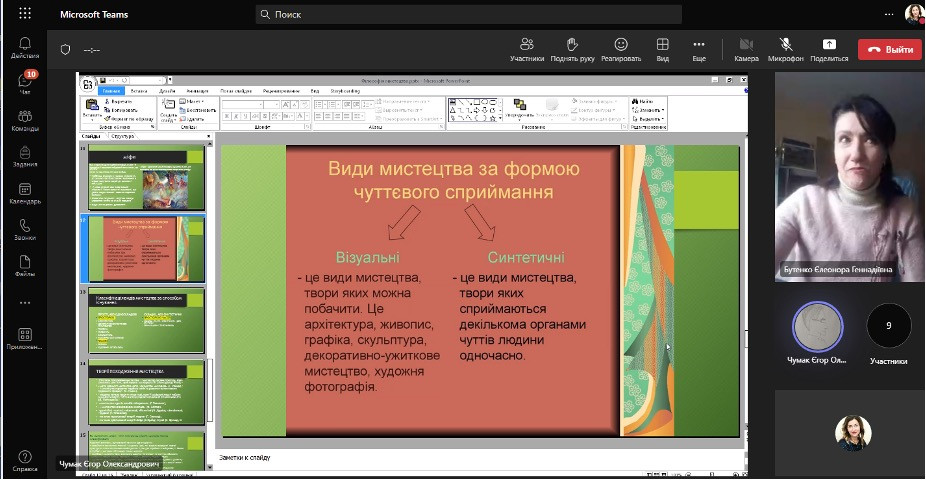Open the React emoji menu

click(x=621, y=49)
